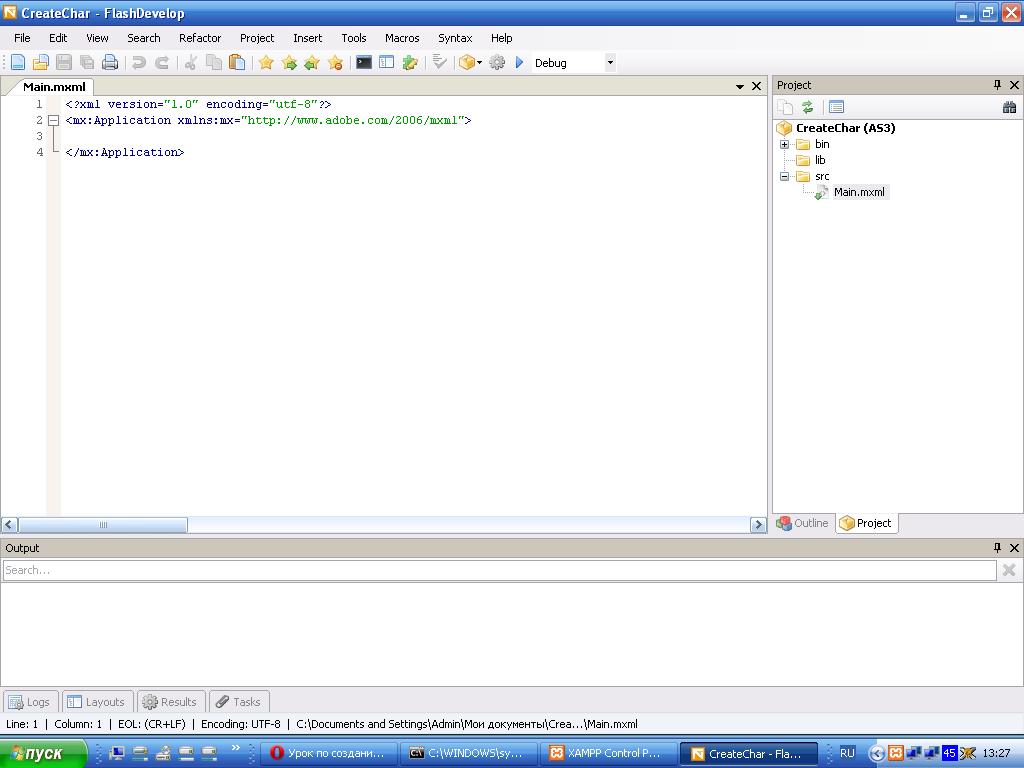Pin the Project panel
The image size is (1024, 768).
coord(997,85)
